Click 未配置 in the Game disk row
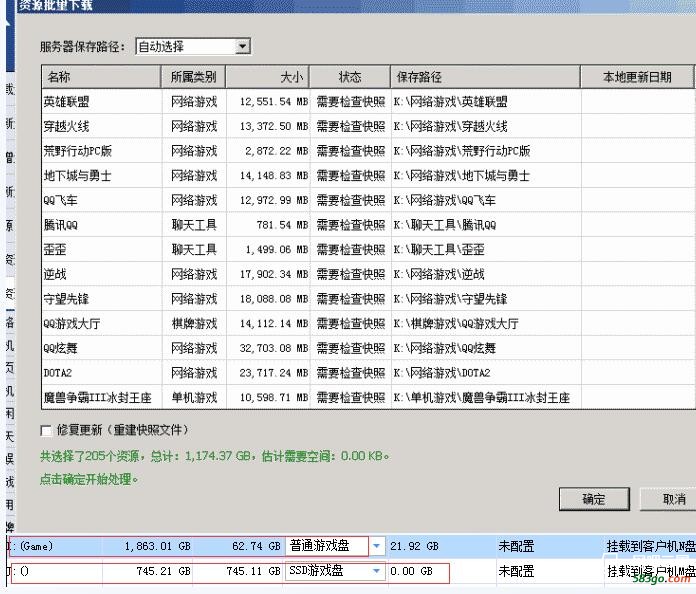Viewport: 696px width, 594px height. [x=516, y=546]
